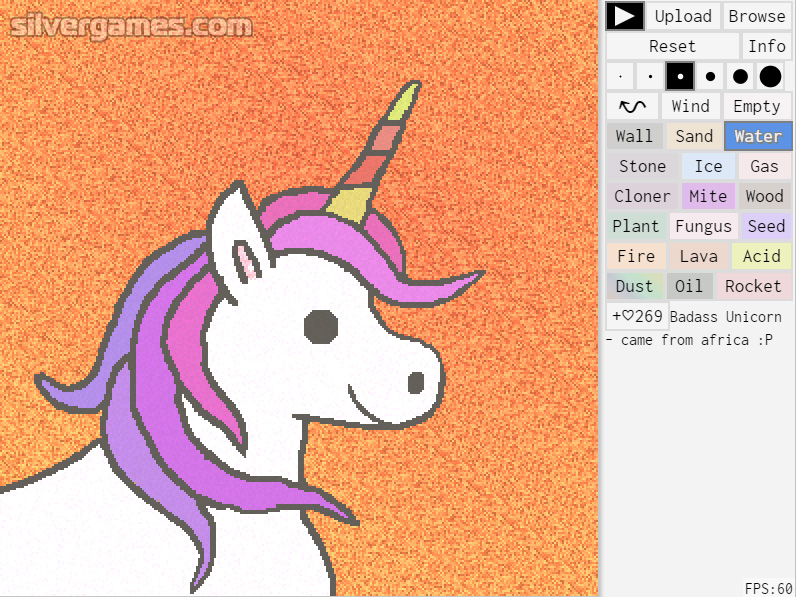The height and width of the screenshot is (597, 796).
Task: Open the Upload option
Action: (x=683, y=16)
